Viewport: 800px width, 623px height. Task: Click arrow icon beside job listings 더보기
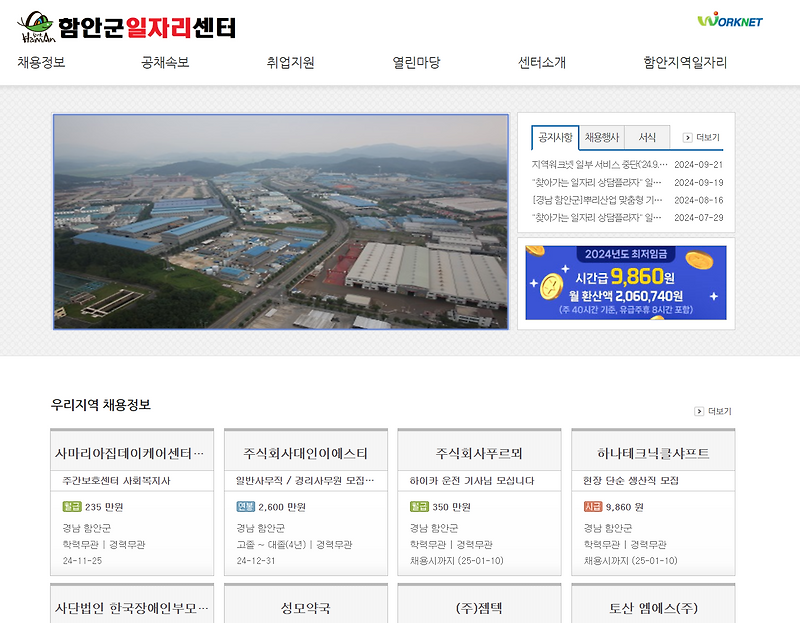pyautogui.click(x=697, y=409)
